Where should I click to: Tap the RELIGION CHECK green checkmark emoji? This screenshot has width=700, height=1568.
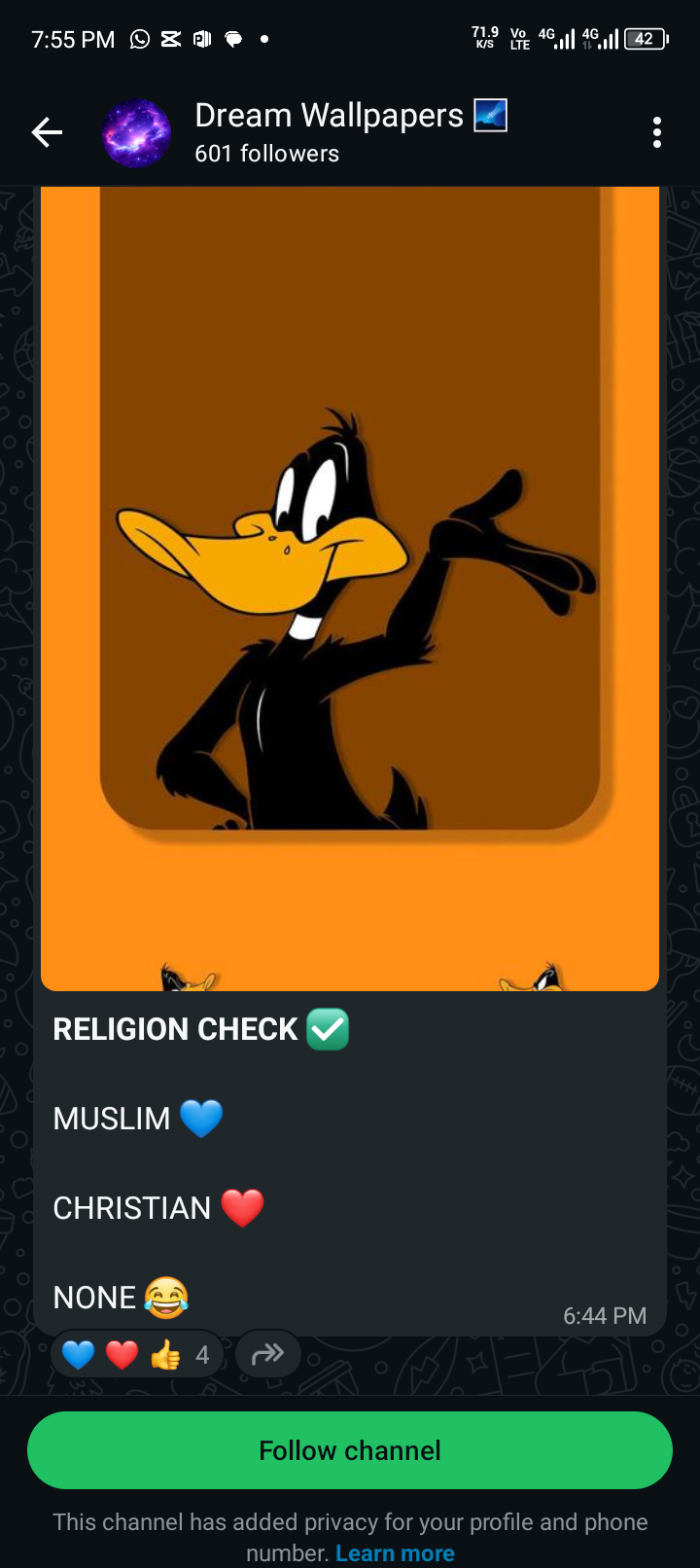(x=328, y=1029)
